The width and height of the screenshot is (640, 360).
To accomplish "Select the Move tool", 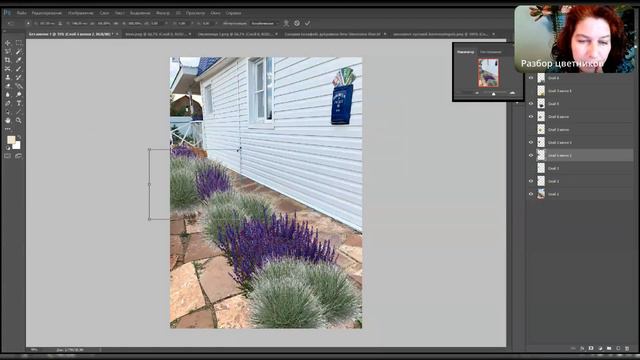I will tap(8, 43).
